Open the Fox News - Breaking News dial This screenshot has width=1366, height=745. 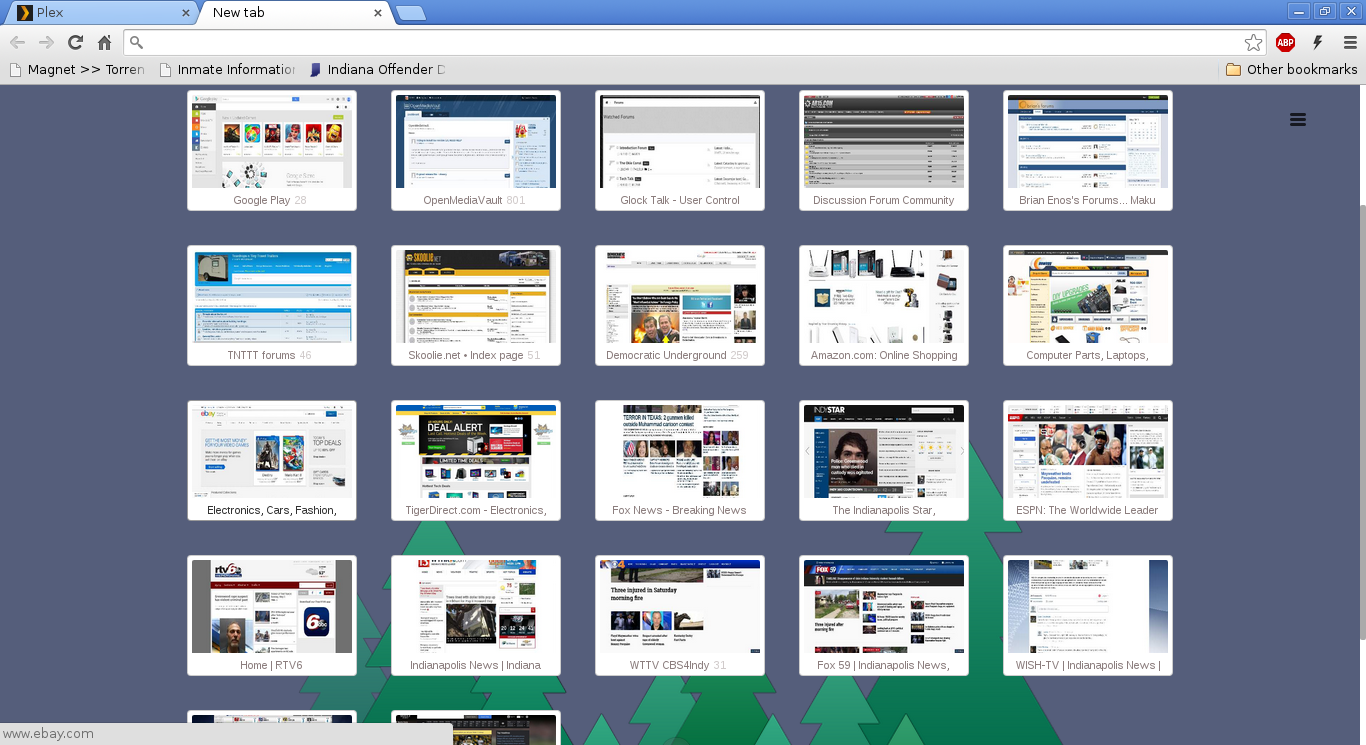[x=680, y=461]
